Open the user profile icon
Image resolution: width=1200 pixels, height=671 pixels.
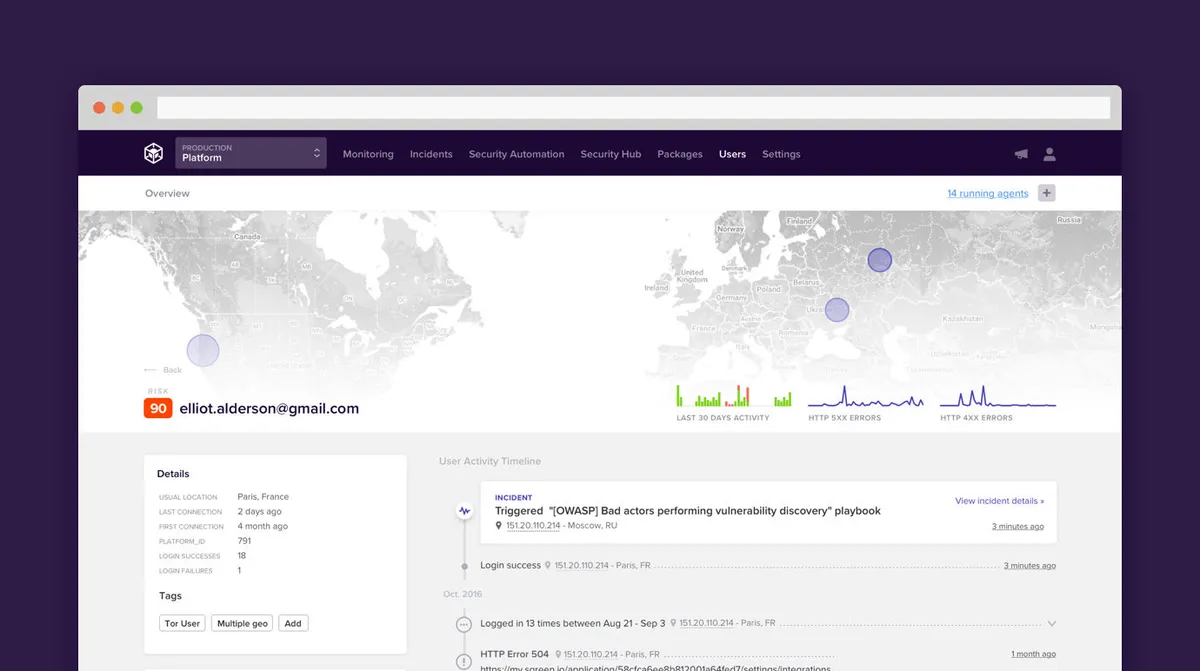coord(1049,154)
